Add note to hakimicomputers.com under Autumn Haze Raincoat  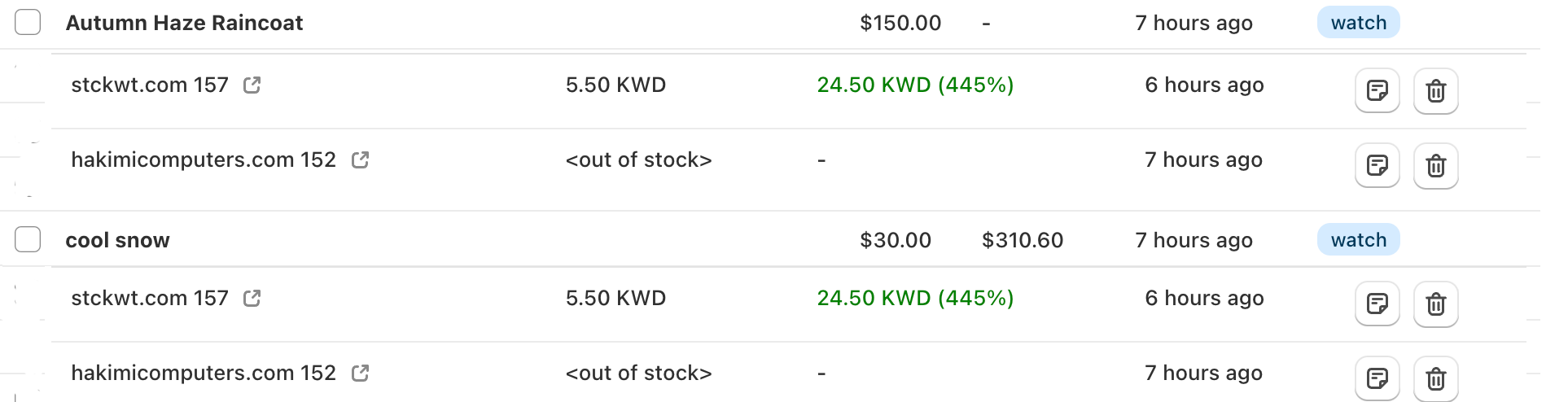click(x=1377, y=165)
